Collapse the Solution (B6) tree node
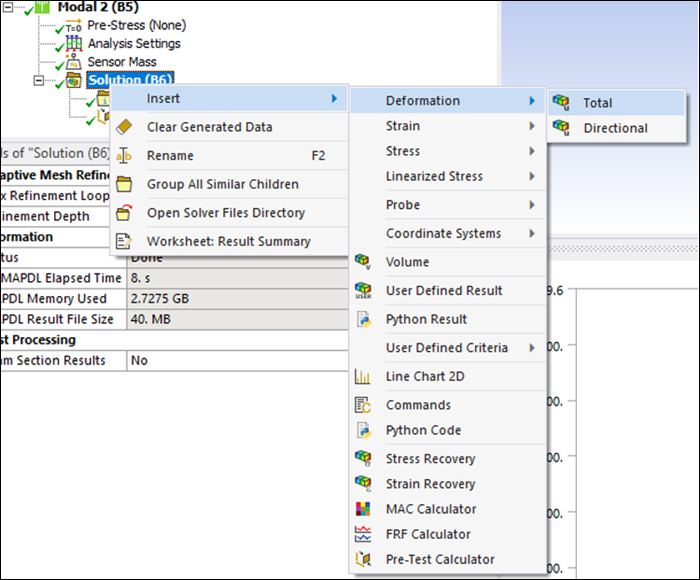700x580 pixels. (39, 80)
